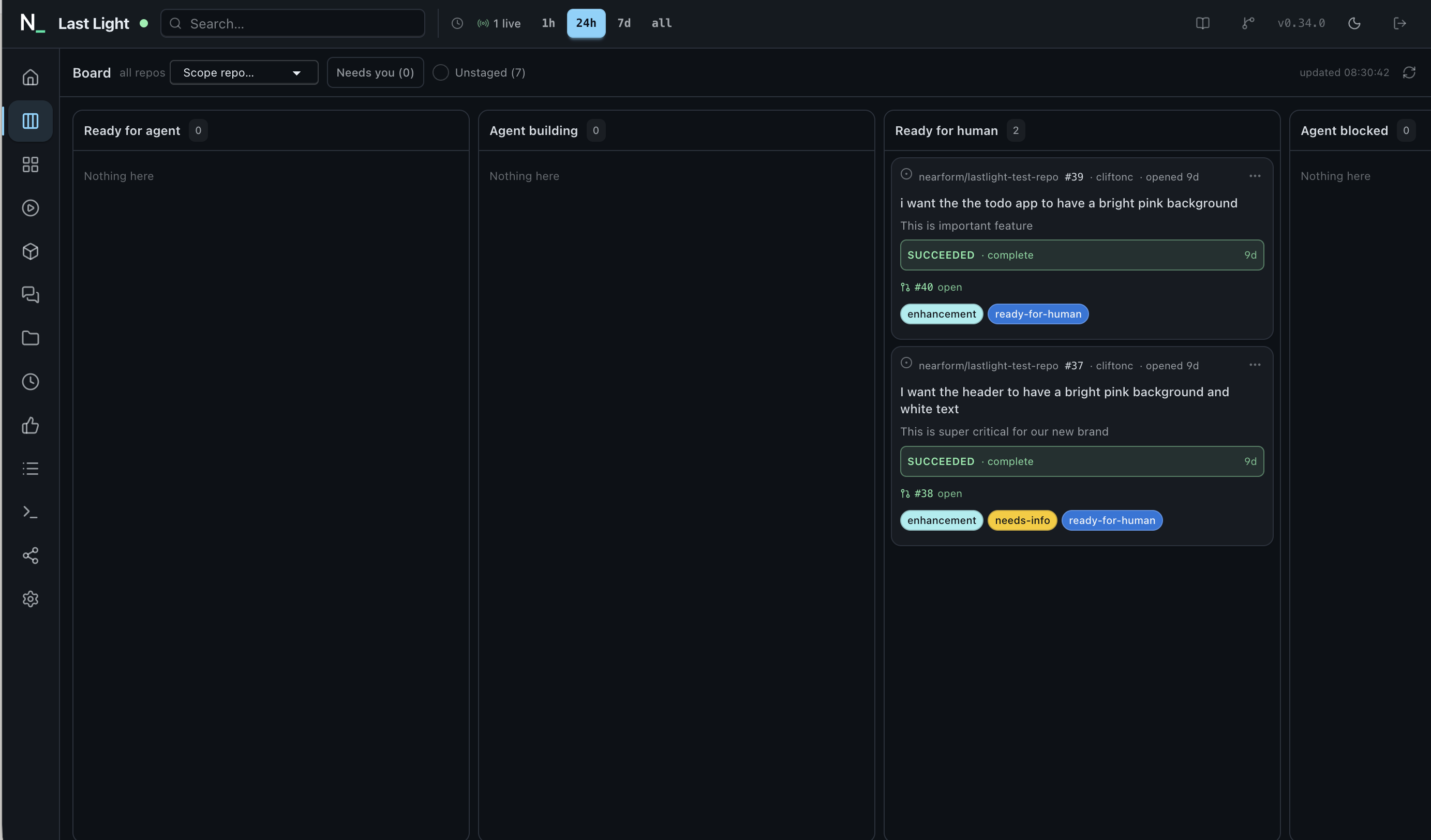Open SUCCEEDED complete status bar on issue #37
Image resolution: width=1431 pixels, height=840 pixels.
tap(1082, 461)
